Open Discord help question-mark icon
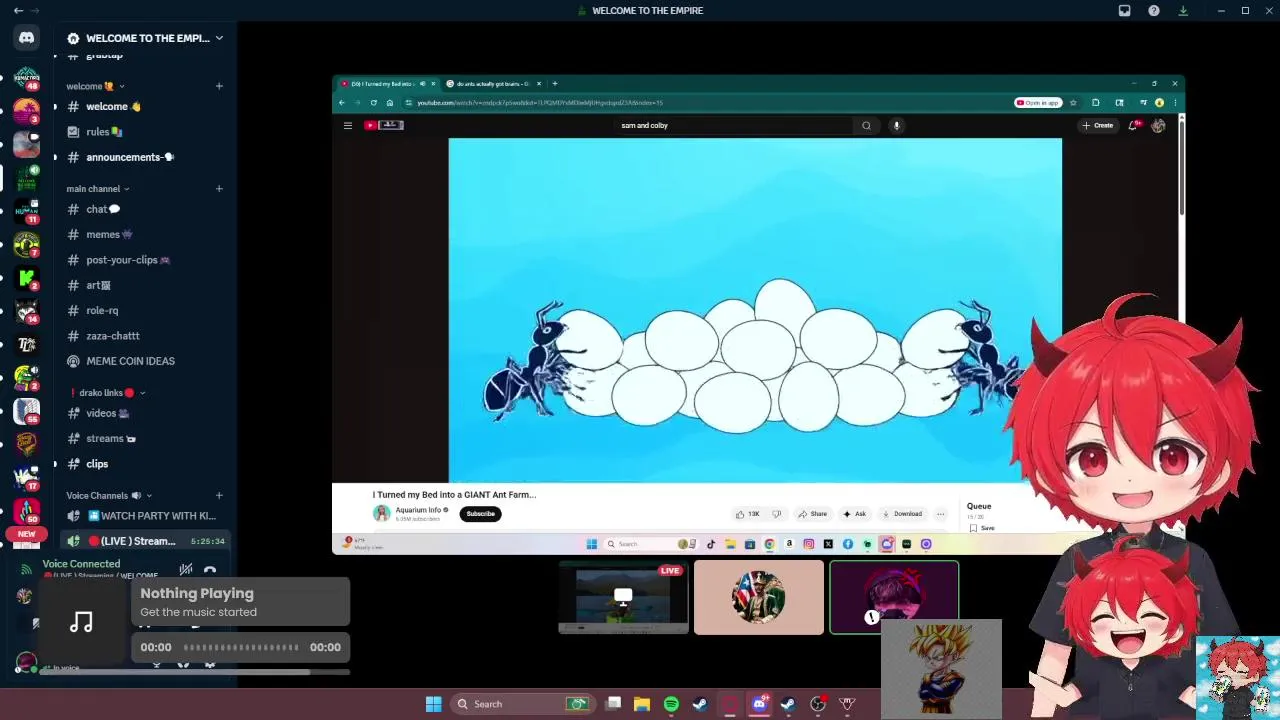Image resolution: width=1280 pixels, height=720 pixels. [x=1154, y=10]
